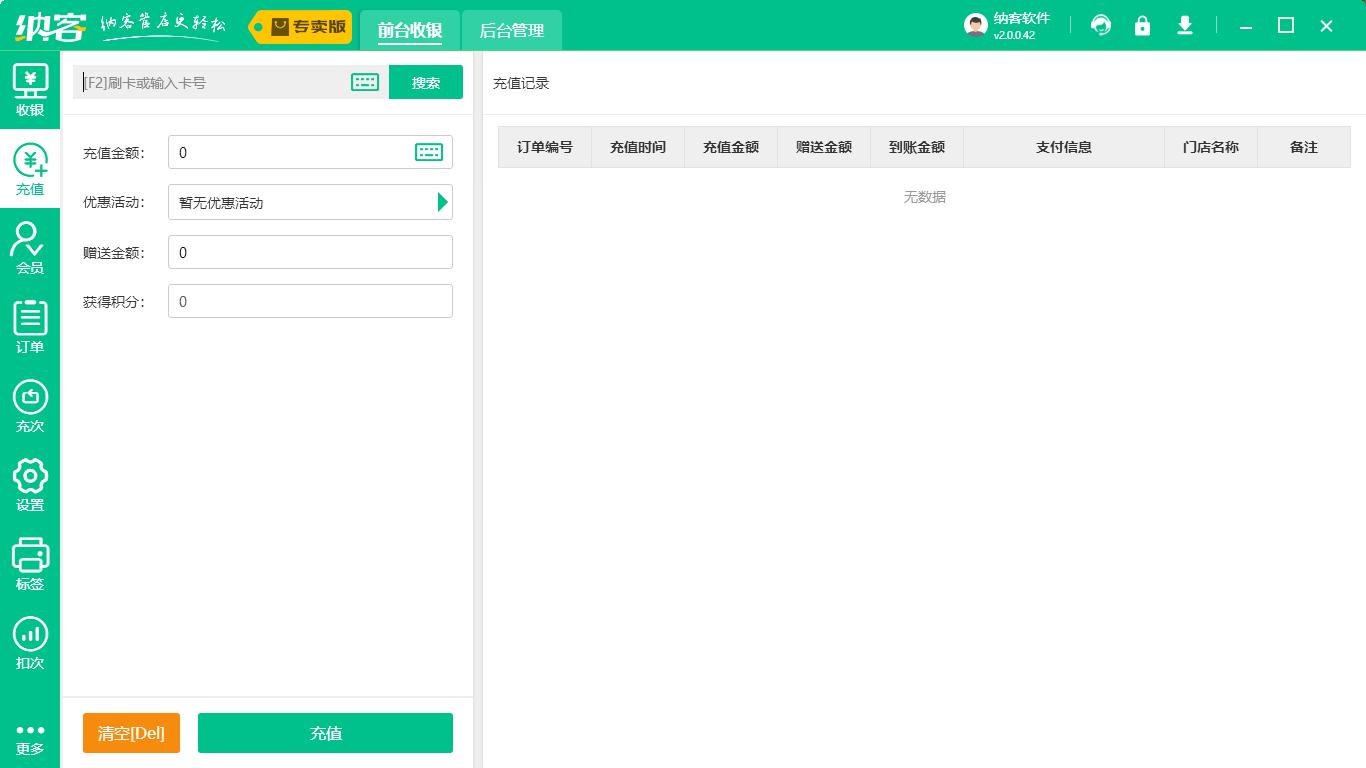Click the keyboard icon in card number field
This screenshot has width=1366, height=768.
pyautogui.click(x=364, y=82)
